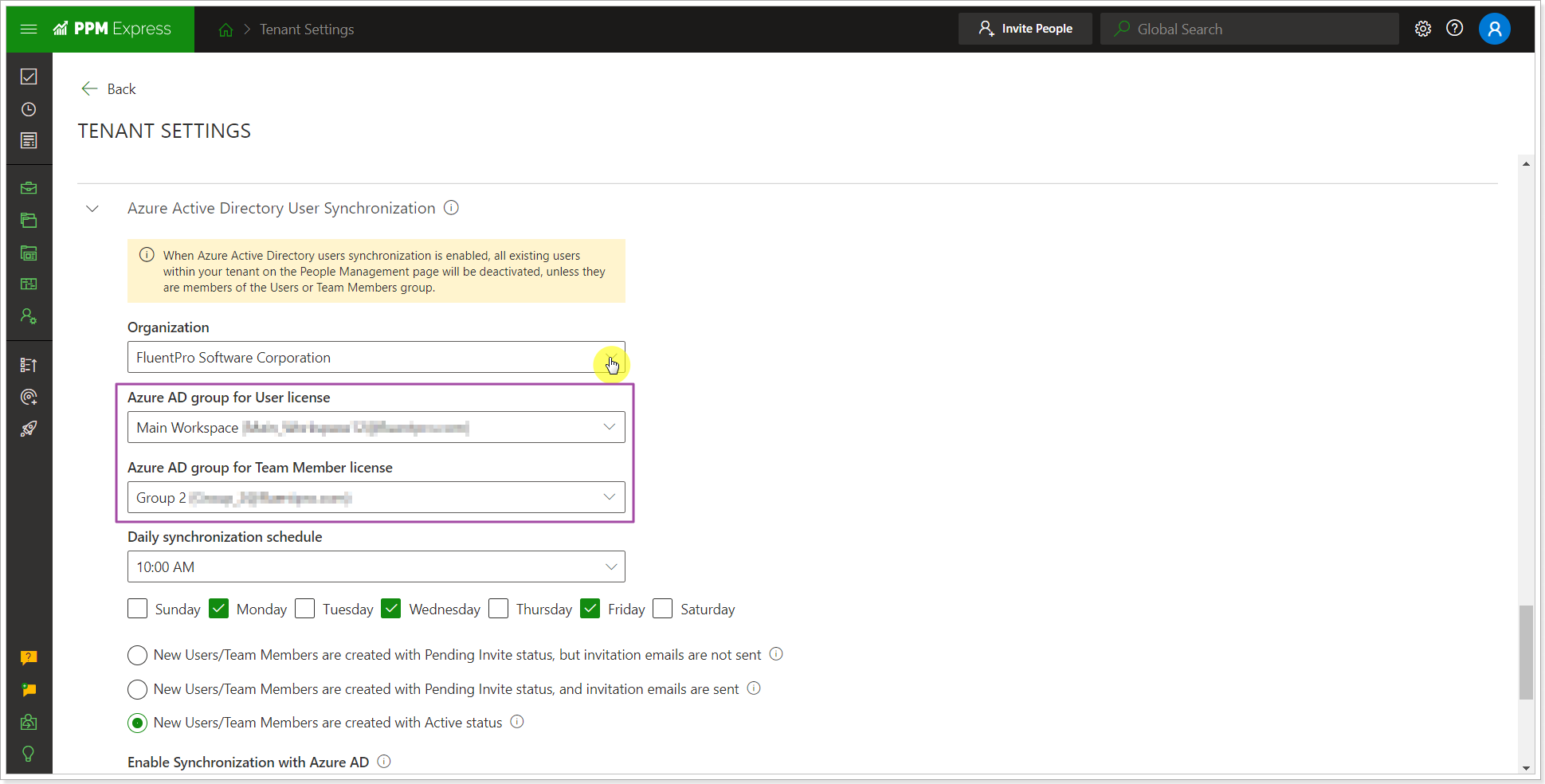This screenshot has height=784, width=1545.
Task: Check the Thursday checkbox
Action: pos(498,609)
